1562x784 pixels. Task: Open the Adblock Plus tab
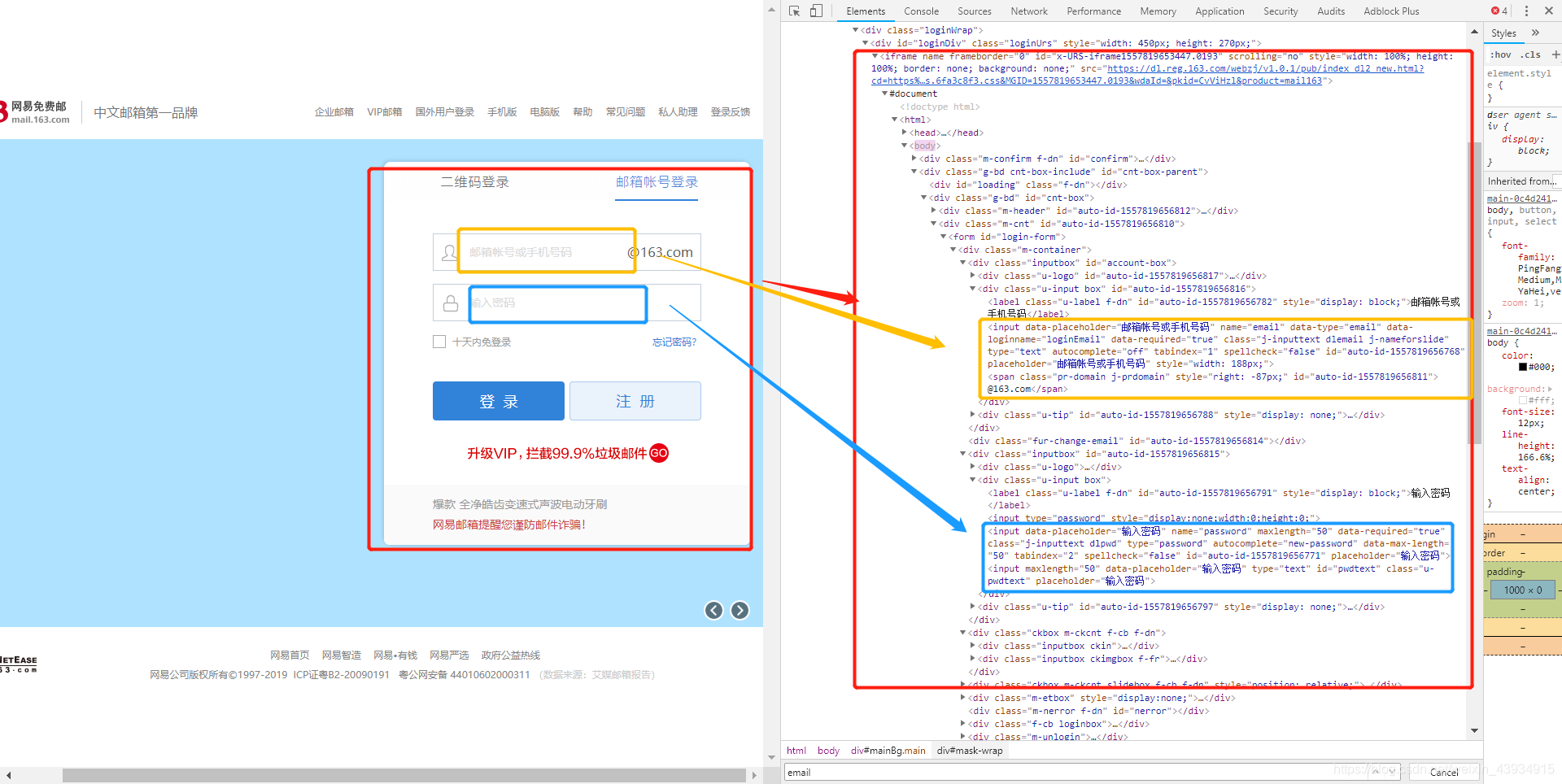click(1391, 11)
